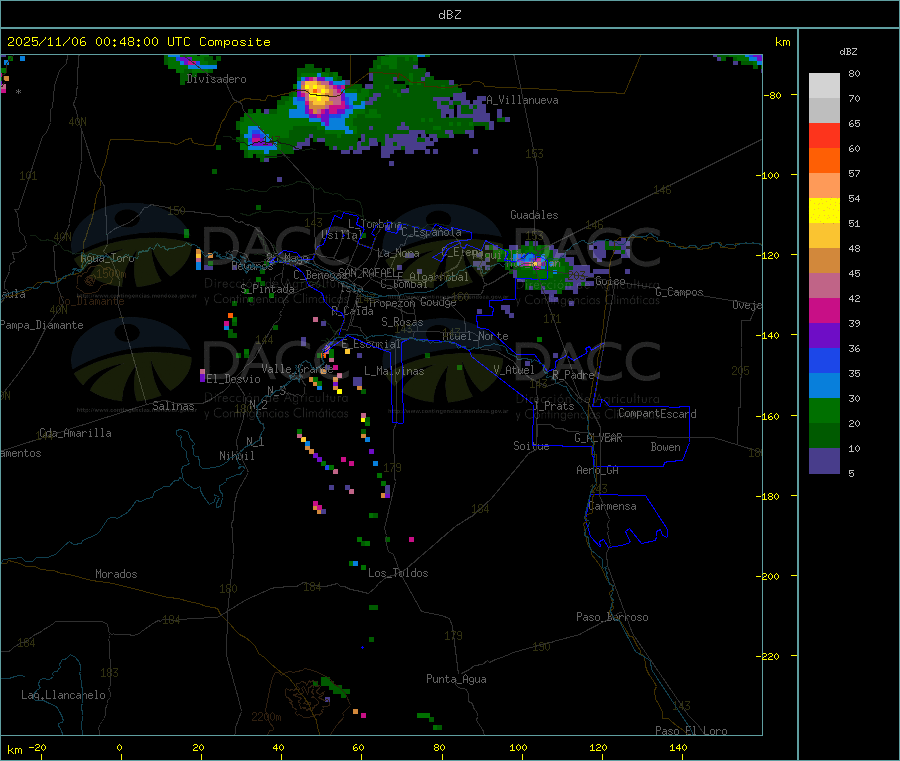Screen dimensions: 900x761
Task: Click the V_Atuel location label
Action: click(x=514, y=370)
